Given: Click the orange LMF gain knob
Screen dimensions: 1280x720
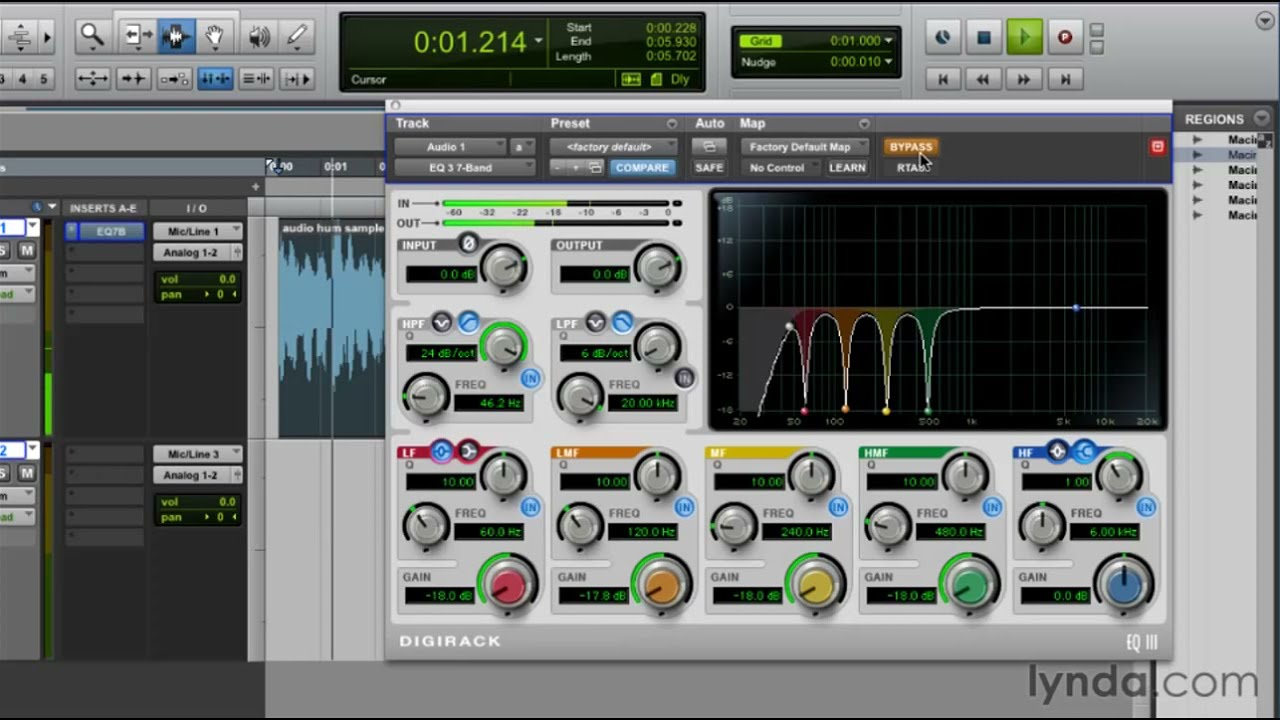Looking at the screenshot, I should coord(661,585).
